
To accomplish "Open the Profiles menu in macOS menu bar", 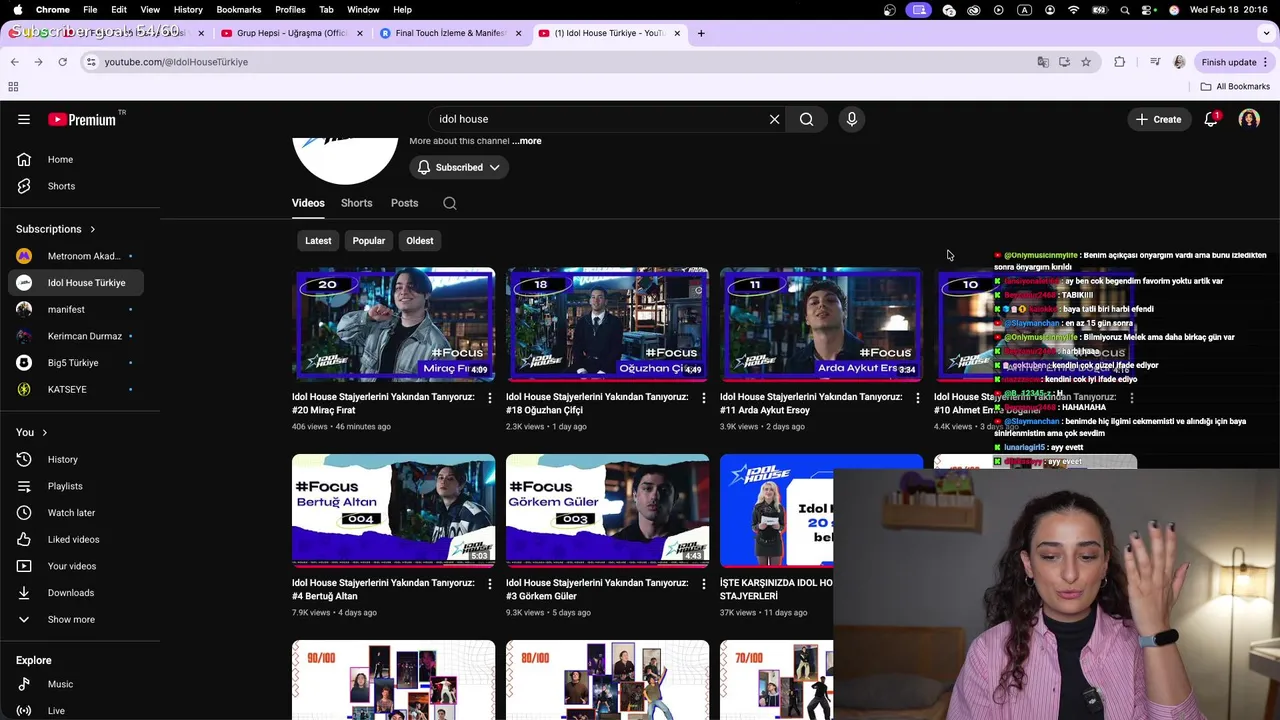I will click(x=290, y=9).
